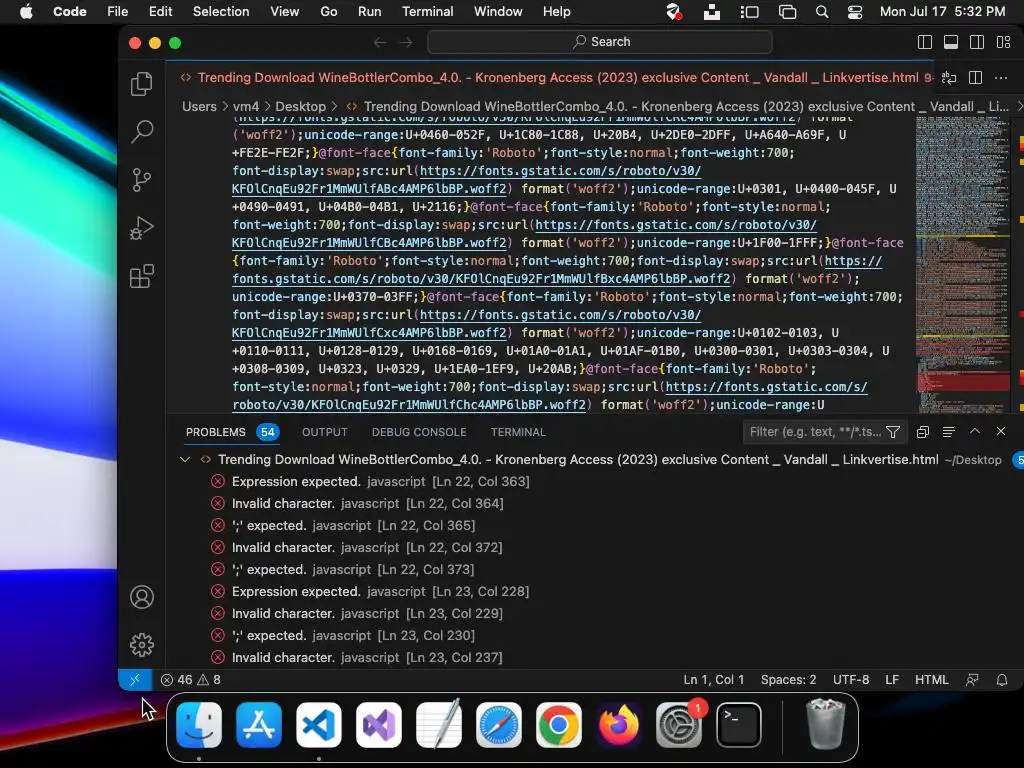
Task: Open the Accounts menu icon
Action: coord(142,597)
